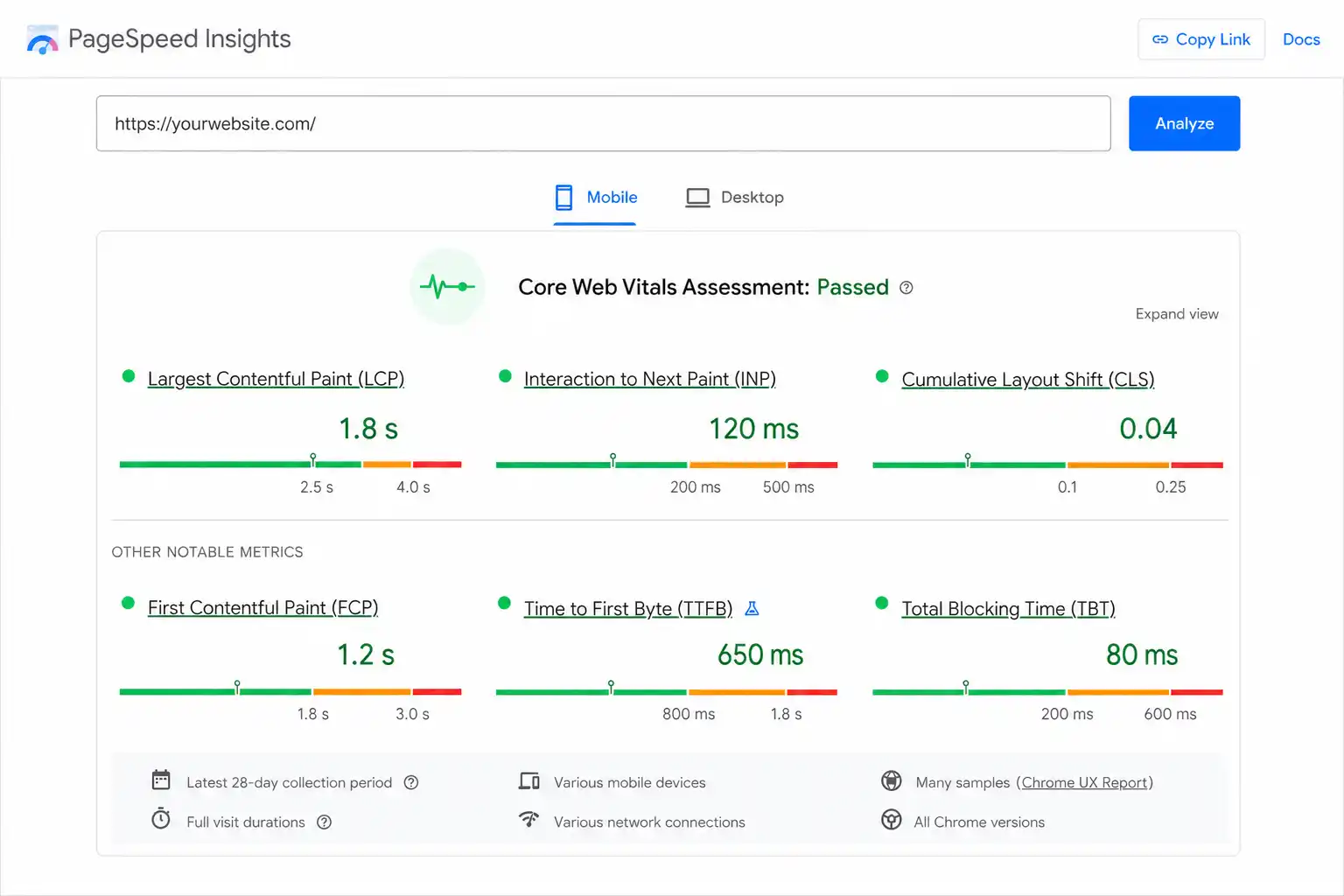This screenshot has height=896, width=1344.
Task: Open help icon beside Full visit durations
Action: (x=324, y=822)
